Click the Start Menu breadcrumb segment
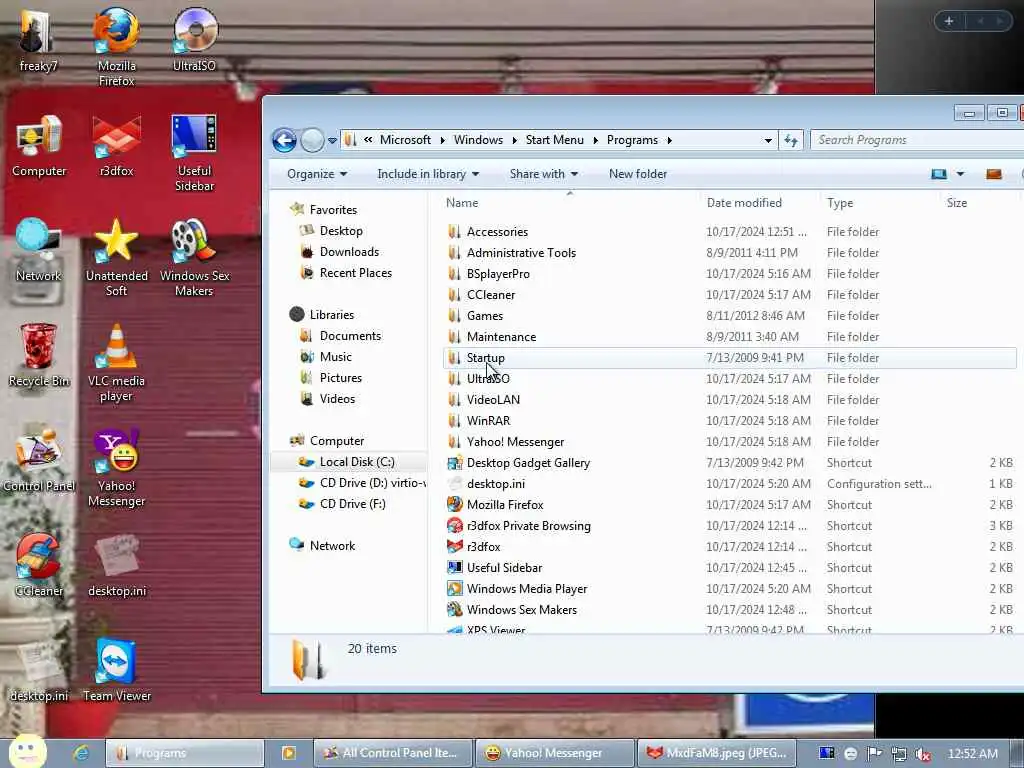Screen dimensions: 1024x768 click(x=554, y=140)
